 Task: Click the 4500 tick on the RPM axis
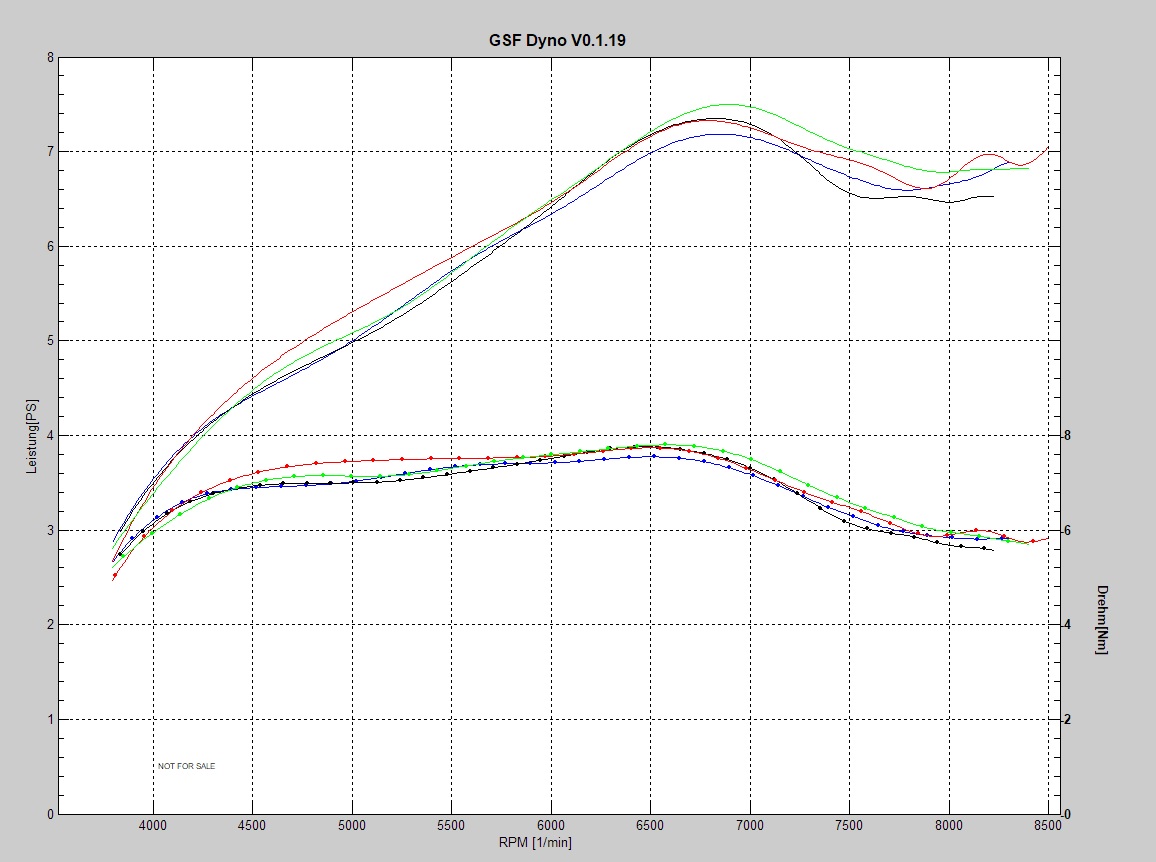click(x=252, y=825)
